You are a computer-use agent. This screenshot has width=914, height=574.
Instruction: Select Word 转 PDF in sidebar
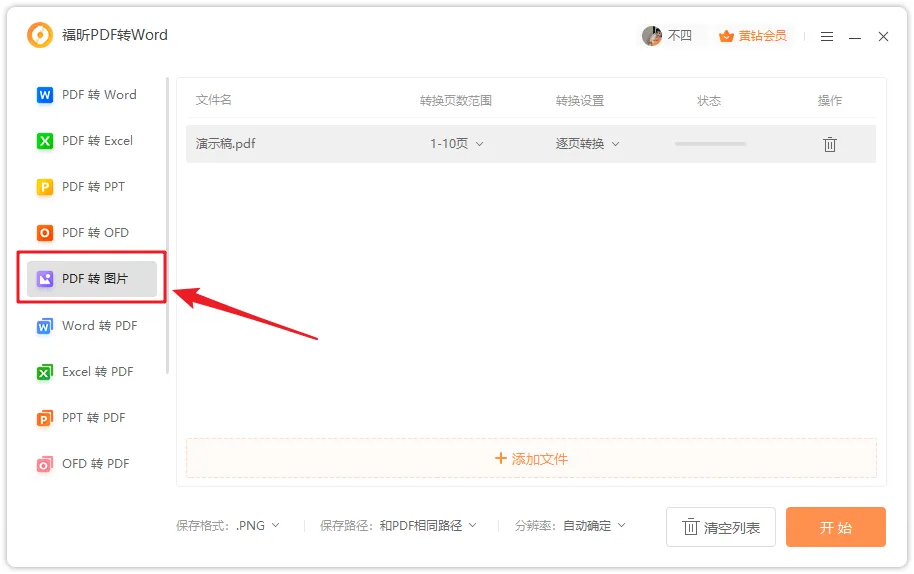click(x=92, y=326)
